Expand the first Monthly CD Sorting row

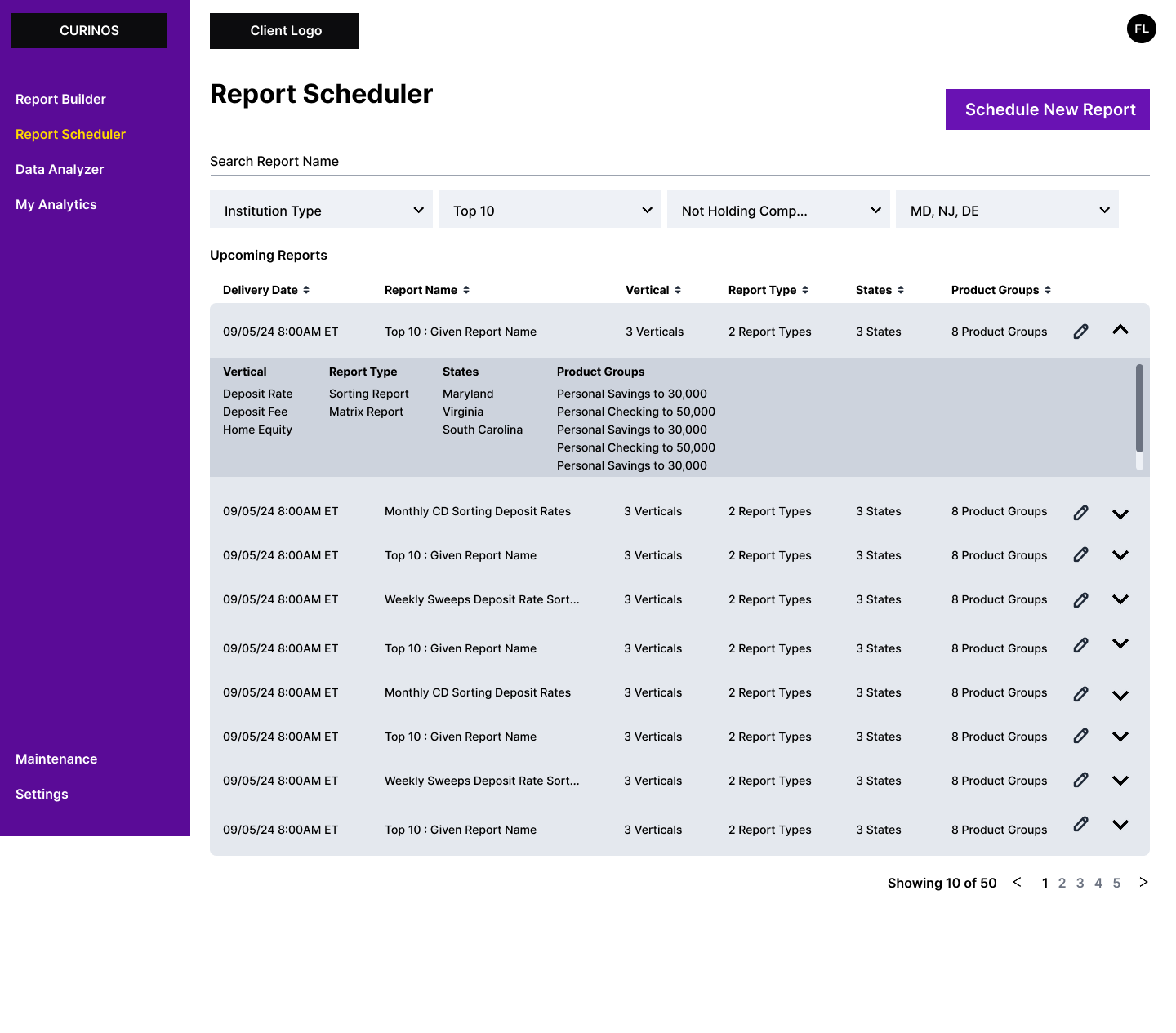click(x=1120, y=514)
